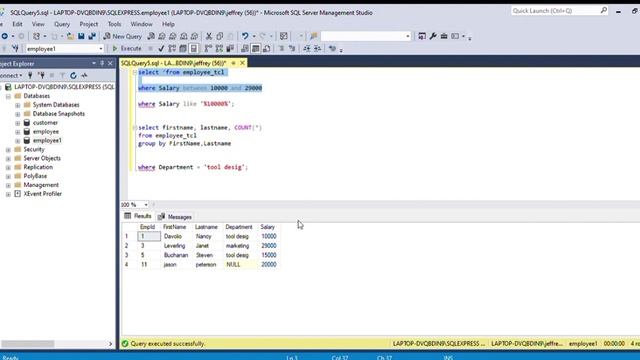
Task: Click the NULL Department cell in results
Action: 241,264
